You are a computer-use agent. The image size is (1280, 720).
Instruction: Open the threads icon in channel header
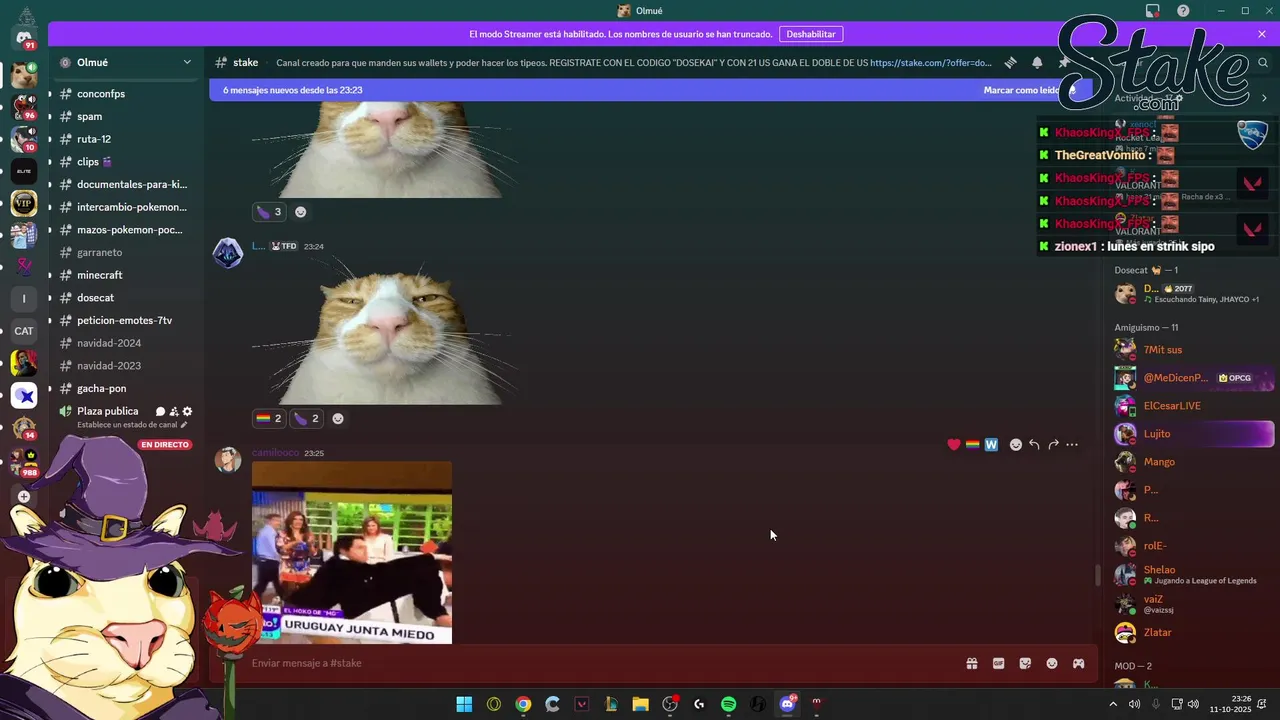coord(1010,62)
